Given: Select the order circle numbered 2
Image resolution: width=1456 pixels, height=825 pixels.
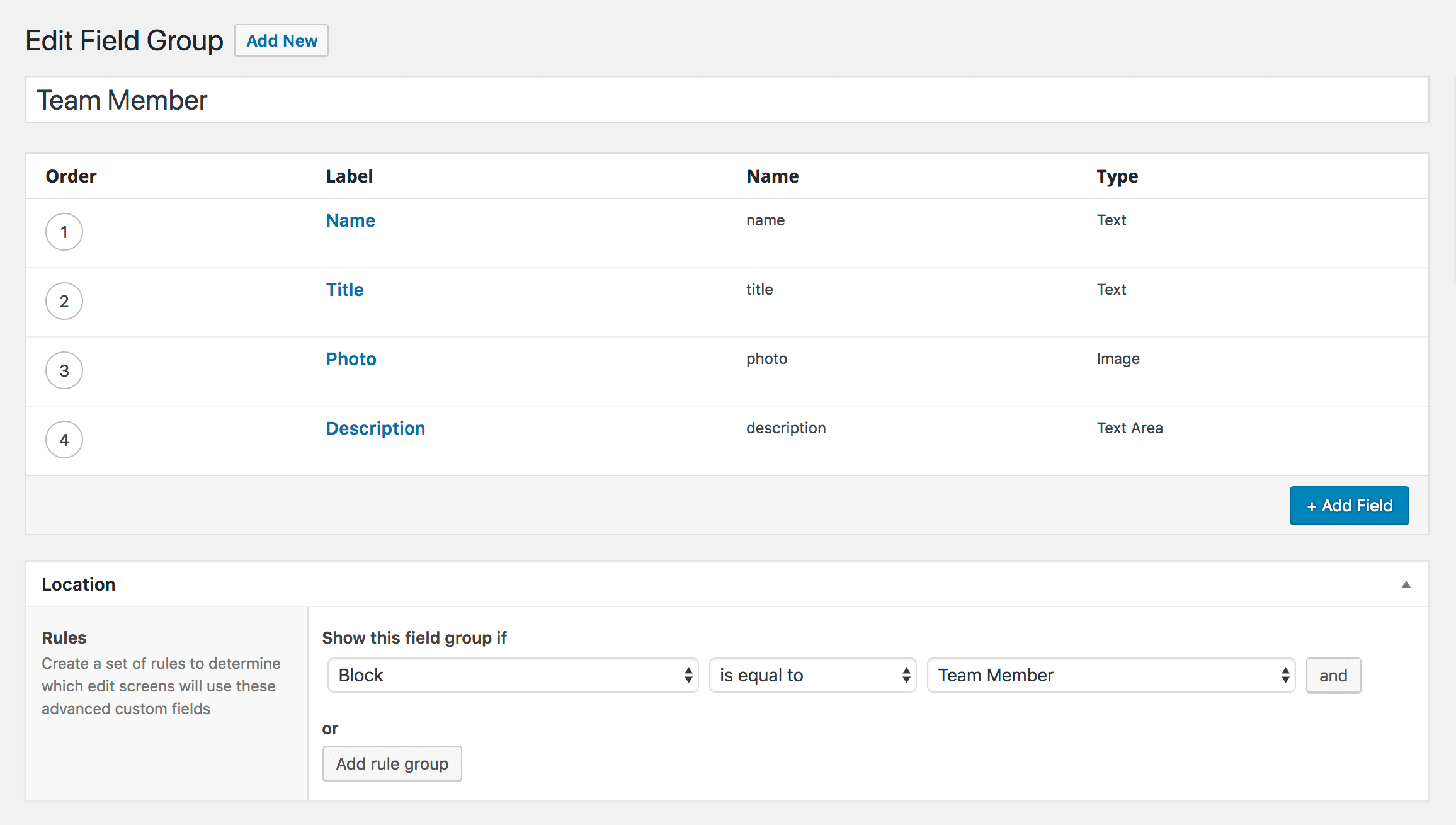Looking at the screenshot, I should click(x=64, y=301).
